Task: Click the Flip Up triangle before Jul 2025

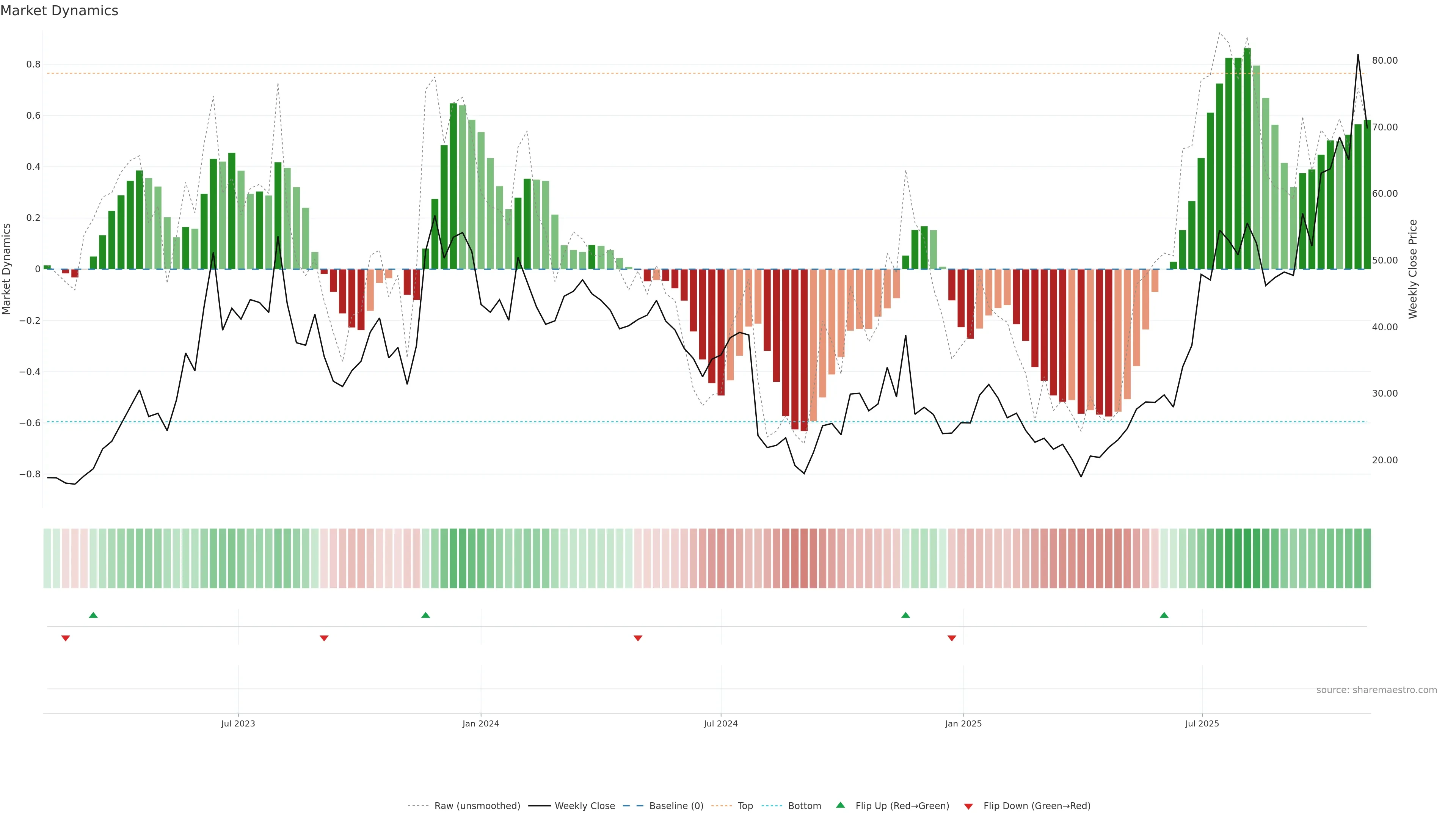Action: (x=1164, y=615)
